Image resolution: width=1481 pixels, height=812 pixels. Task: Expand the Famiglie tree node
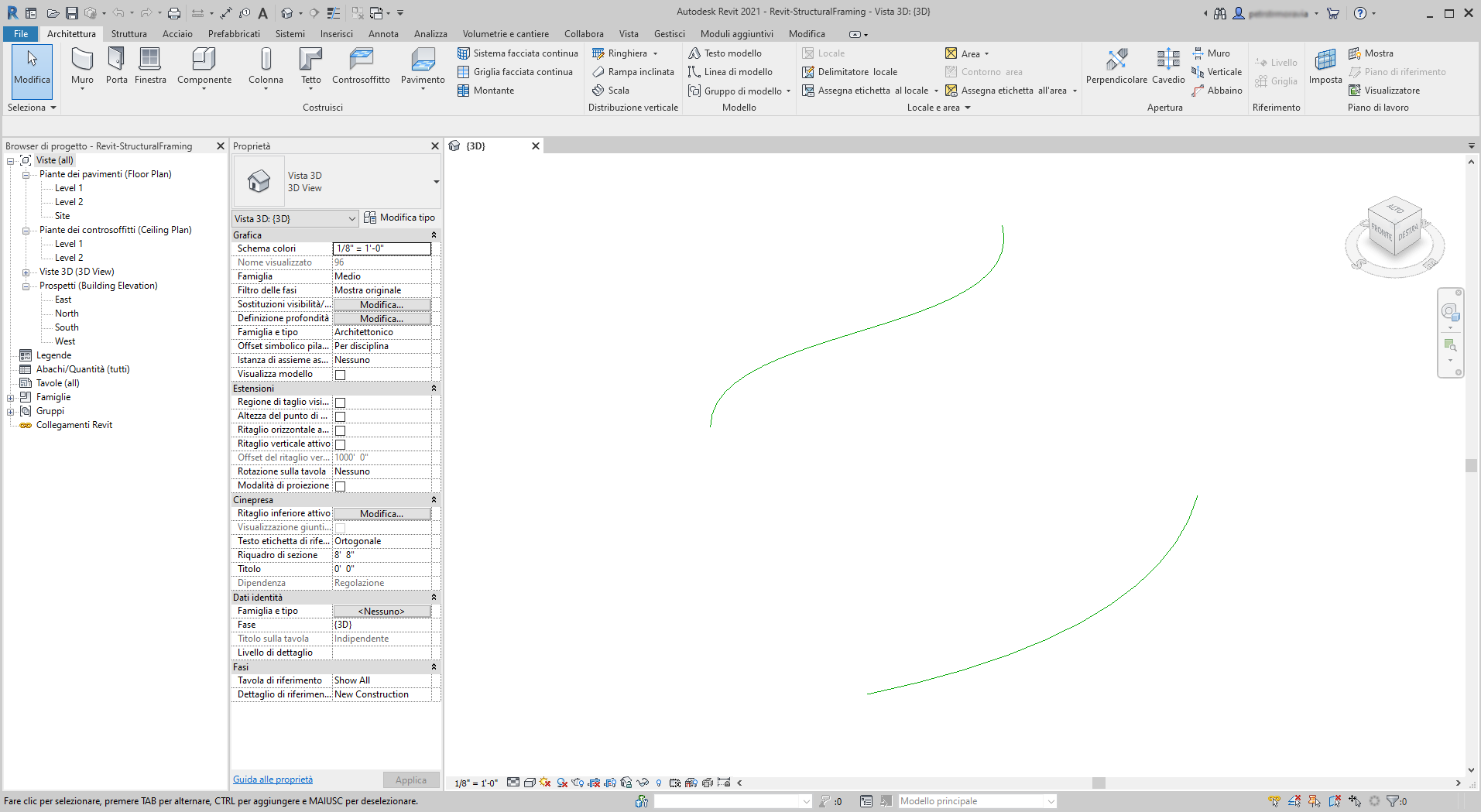(10, 396)
